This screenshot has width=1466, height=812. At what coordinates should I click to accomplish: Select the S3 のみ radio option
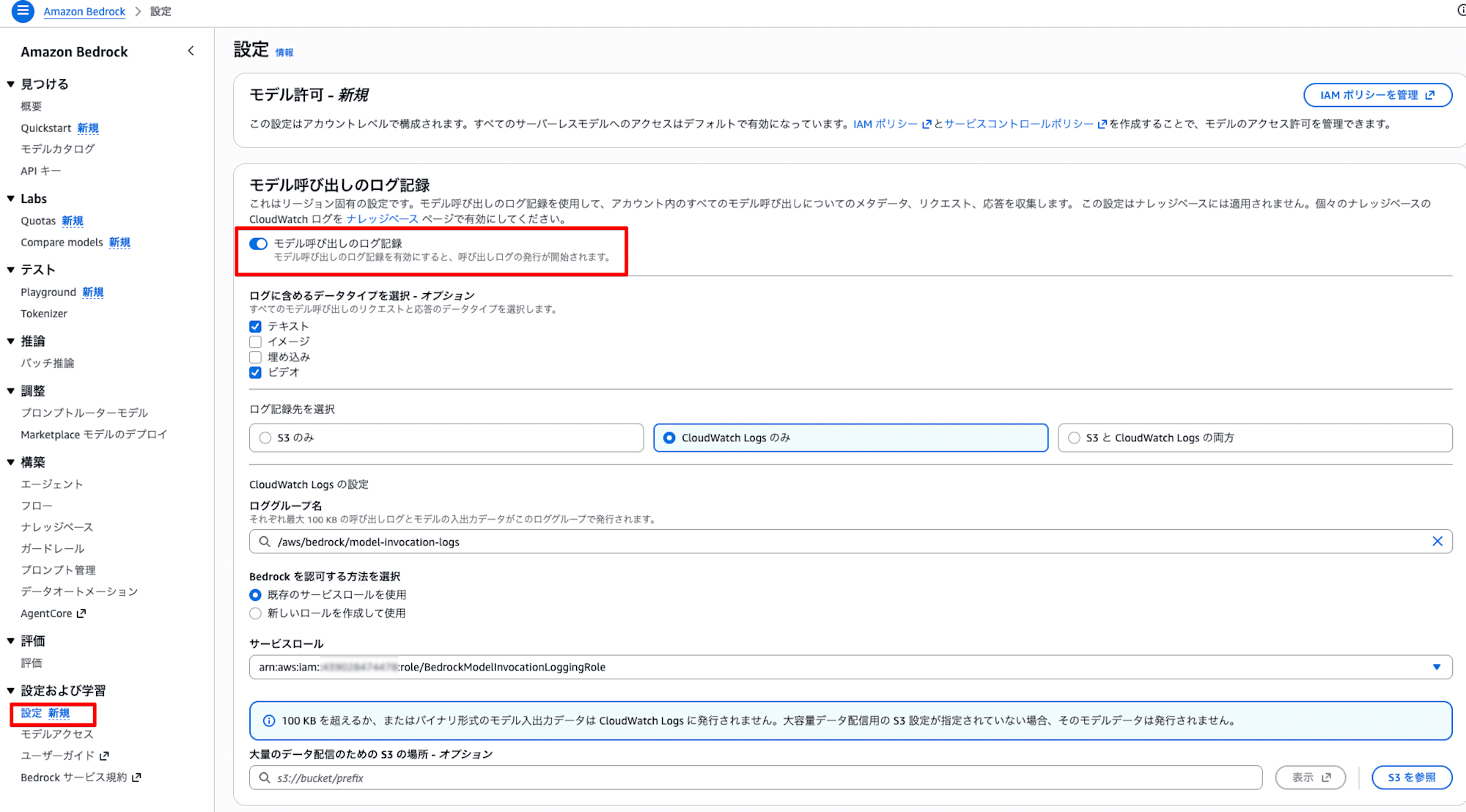265,438
